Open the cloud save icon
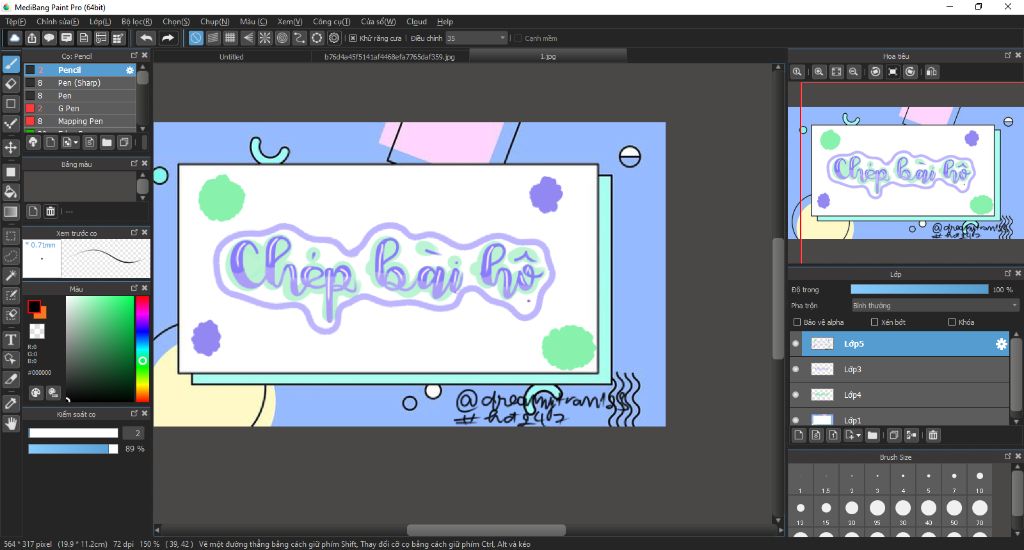This screenshot has width=1024, height=550. pyautogui.click(x=14, y=39)
